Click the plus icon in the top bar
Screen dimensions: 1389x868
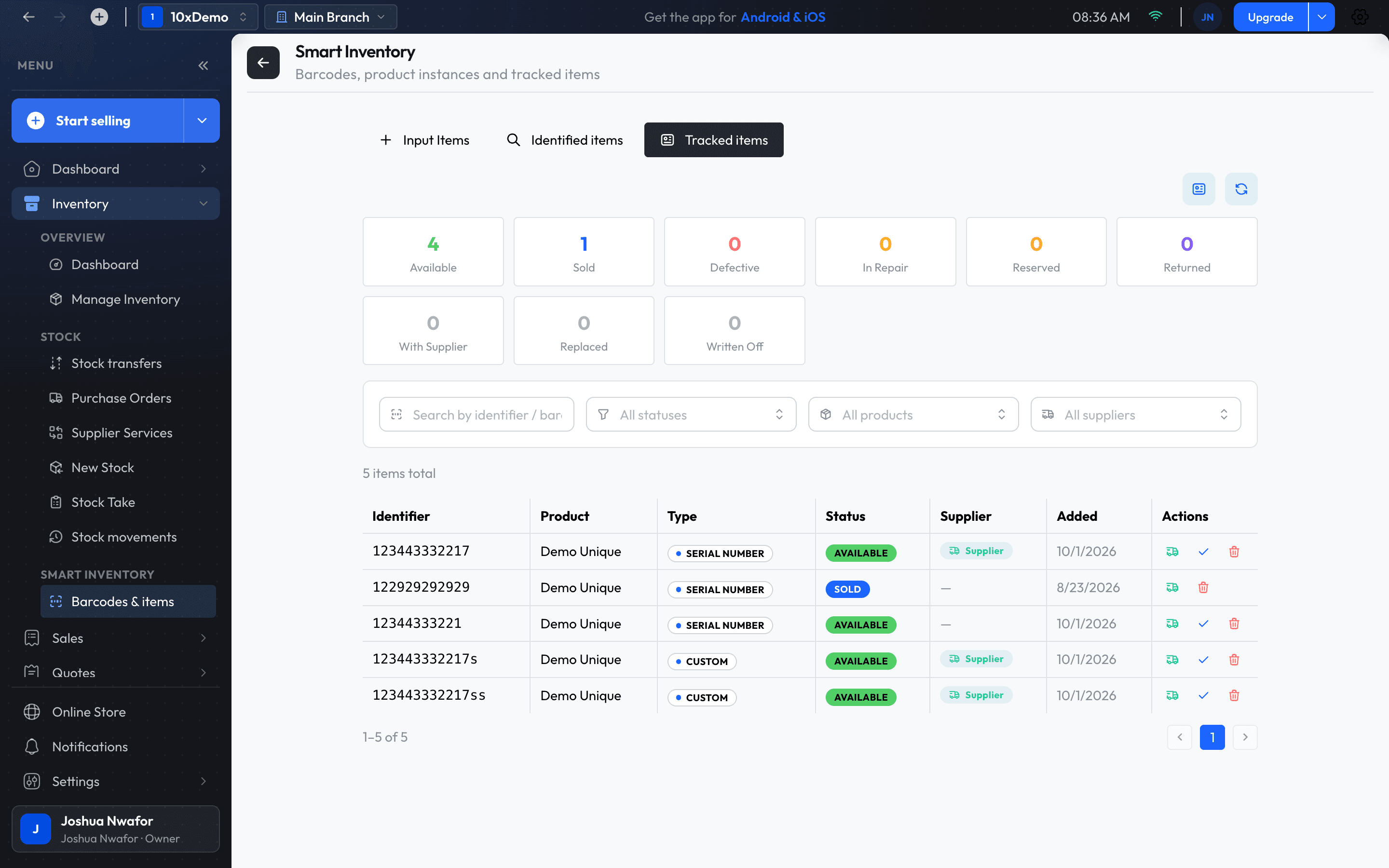coord(99,17)
